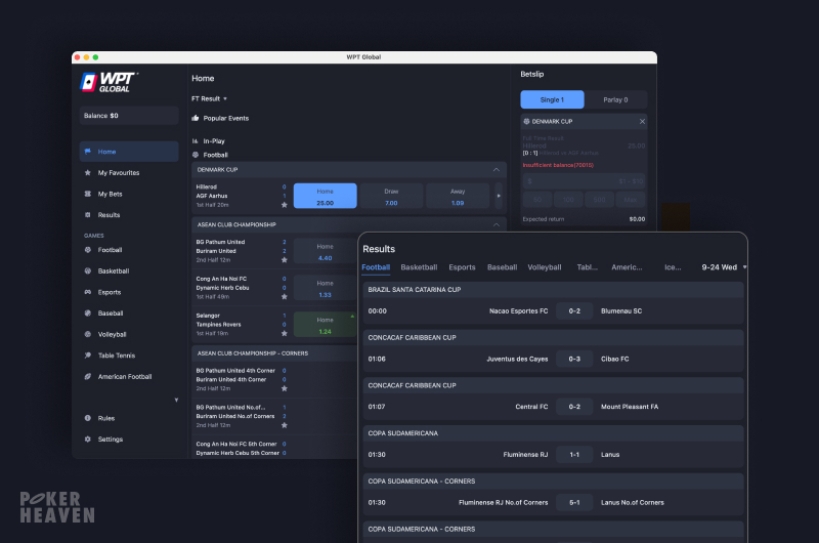Select Esports in Games sidebar
This screenshot has height=543, width=819.
point(109,292)
